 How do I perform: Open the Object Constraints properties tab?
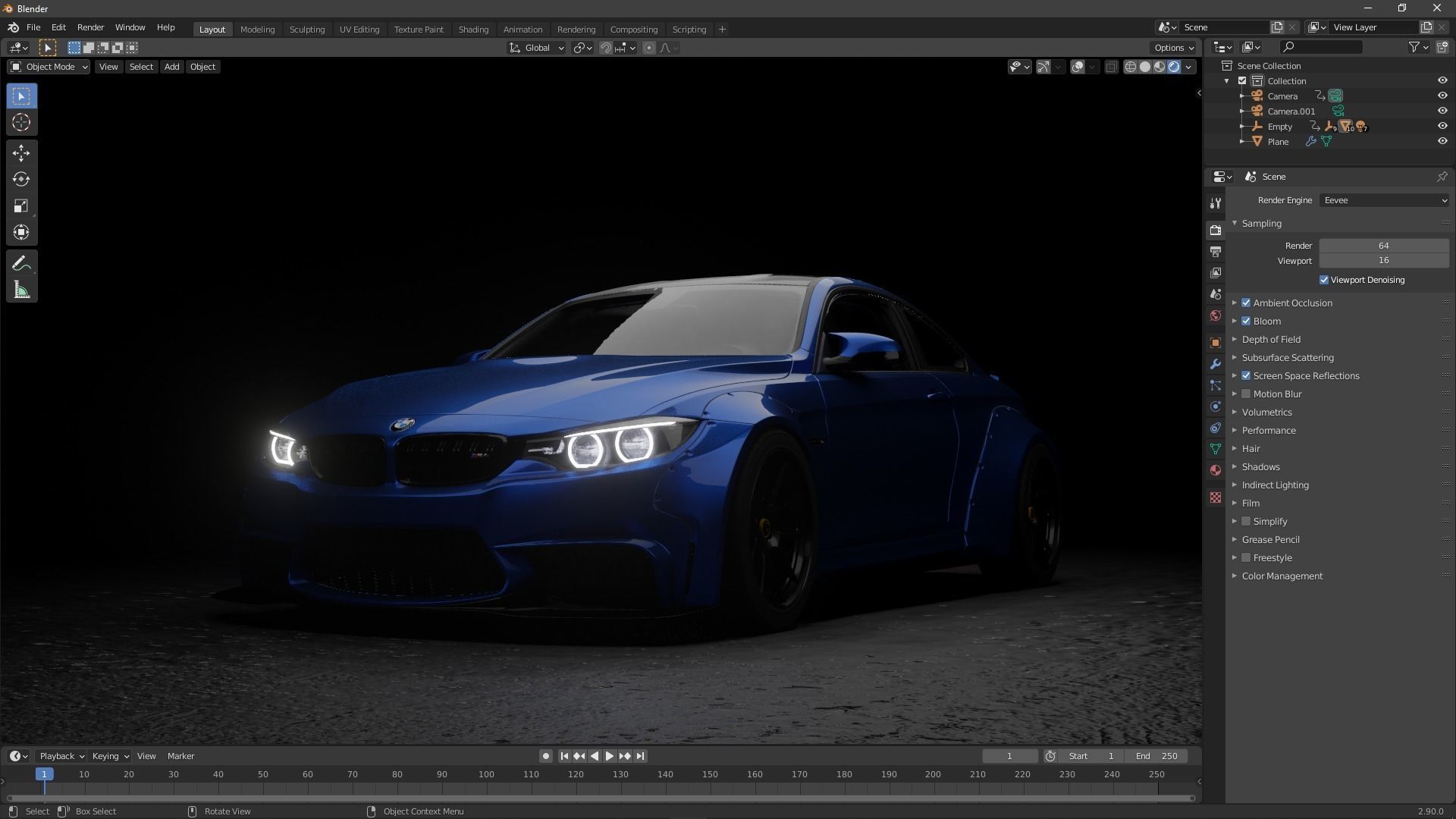[1216, 428]
